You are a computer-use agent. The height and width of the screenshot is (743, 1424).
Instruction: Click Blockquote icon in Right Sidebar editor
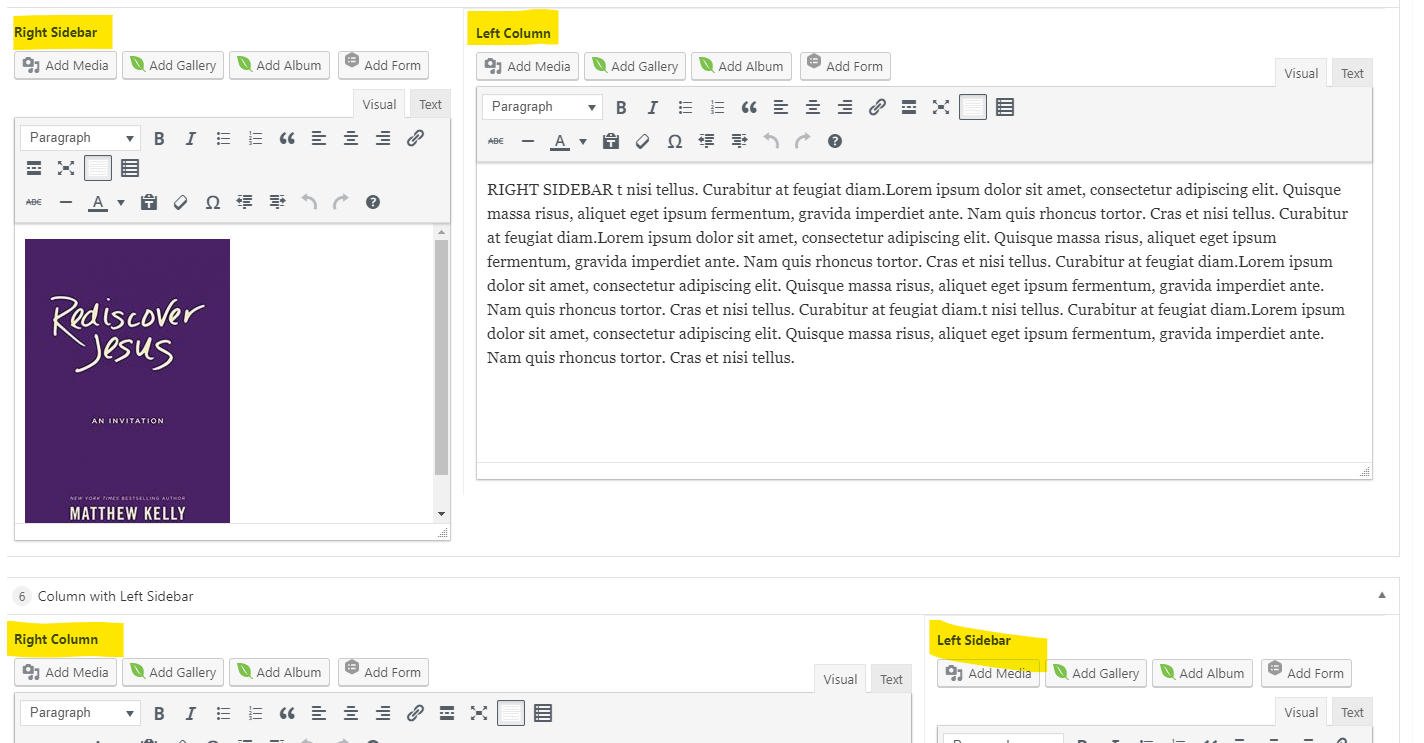tap(287, 139)
